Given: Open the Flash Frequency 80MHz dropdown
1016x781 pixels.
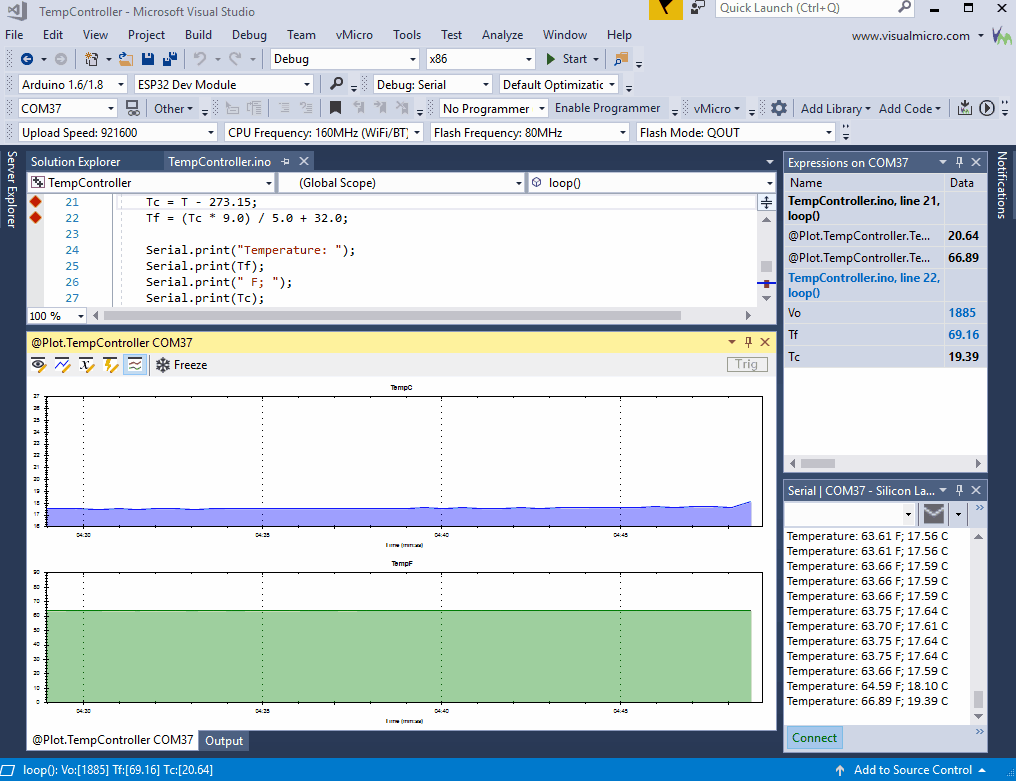Looking at the screenshot, I should point(529,133).
